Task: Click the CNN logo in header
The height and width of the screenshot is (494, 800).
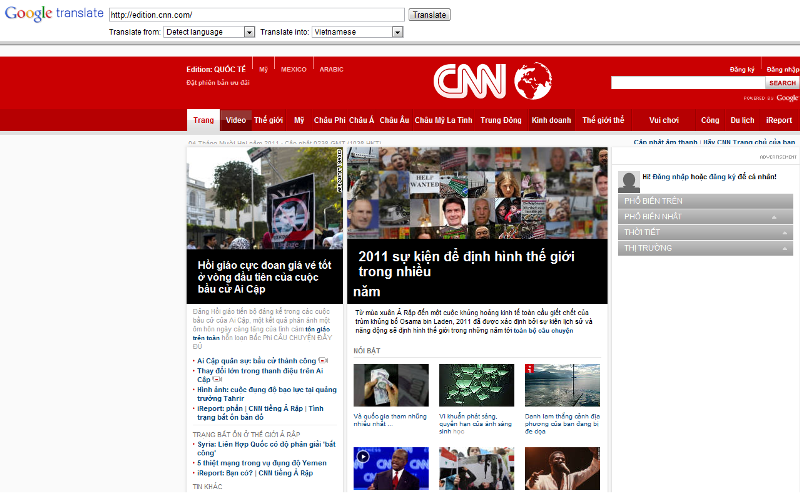Action: tap(469, 81)
